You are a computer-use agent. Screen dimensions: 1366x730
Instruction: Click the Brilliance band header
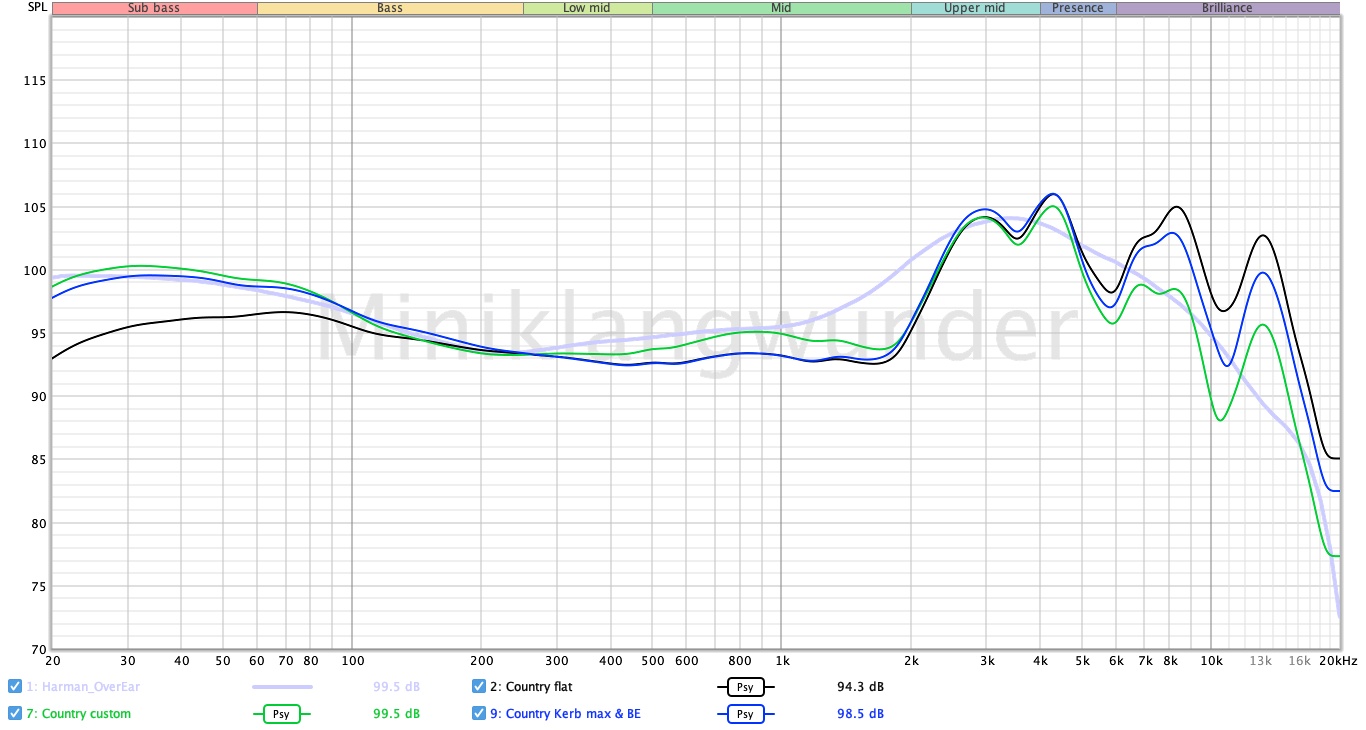[x=1227, y=8]
